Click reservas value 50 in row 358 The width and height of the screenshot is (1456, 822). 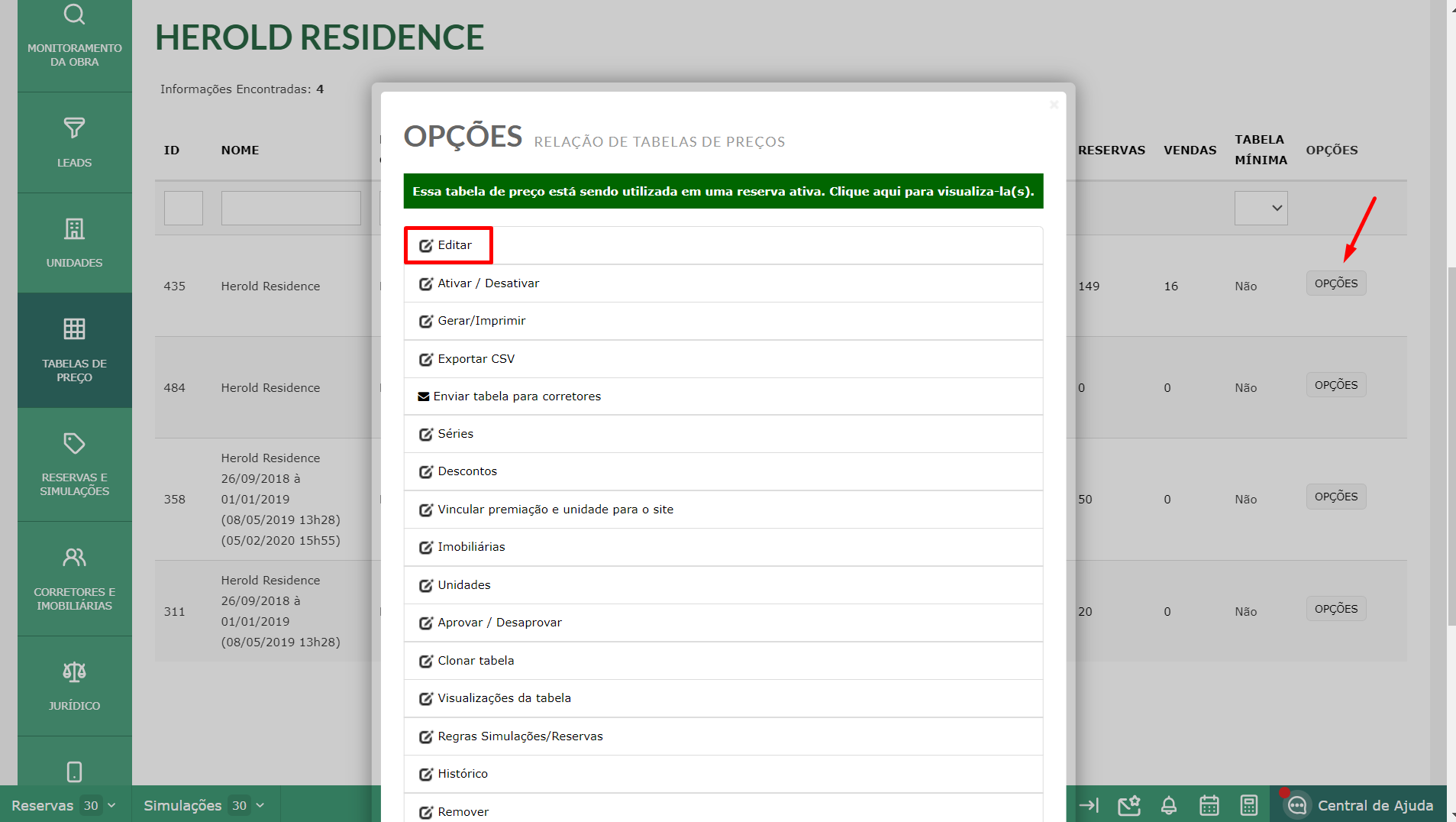coord(1085,500)
